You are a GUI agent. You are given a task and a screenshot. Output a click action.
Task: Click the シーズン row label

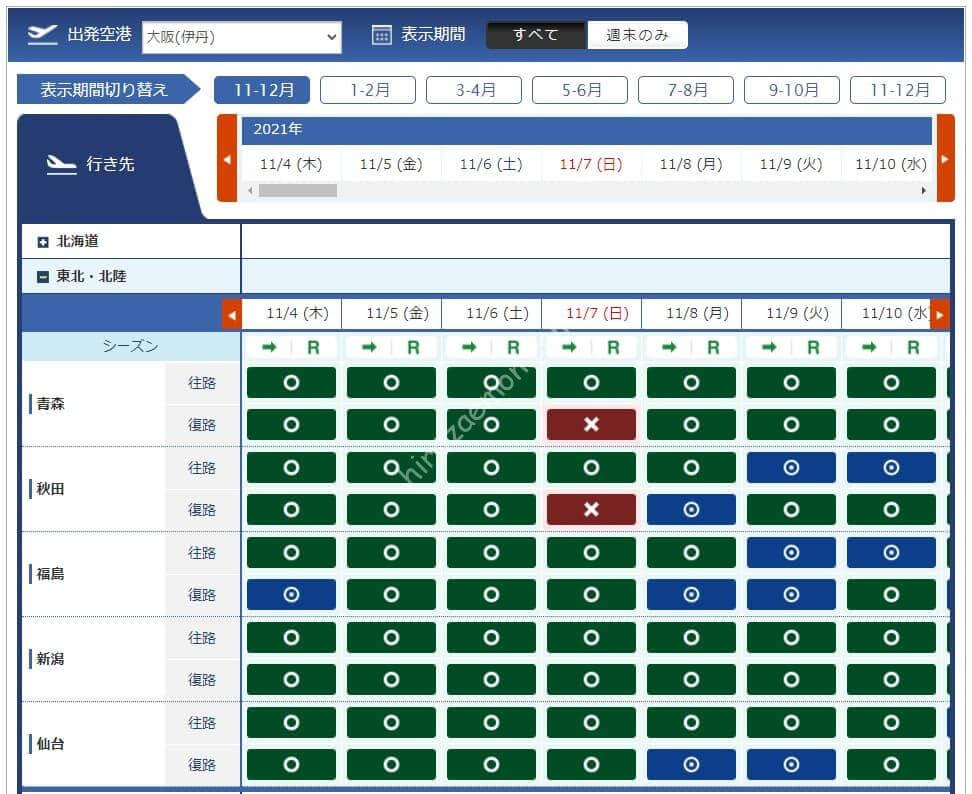(131, 346)
